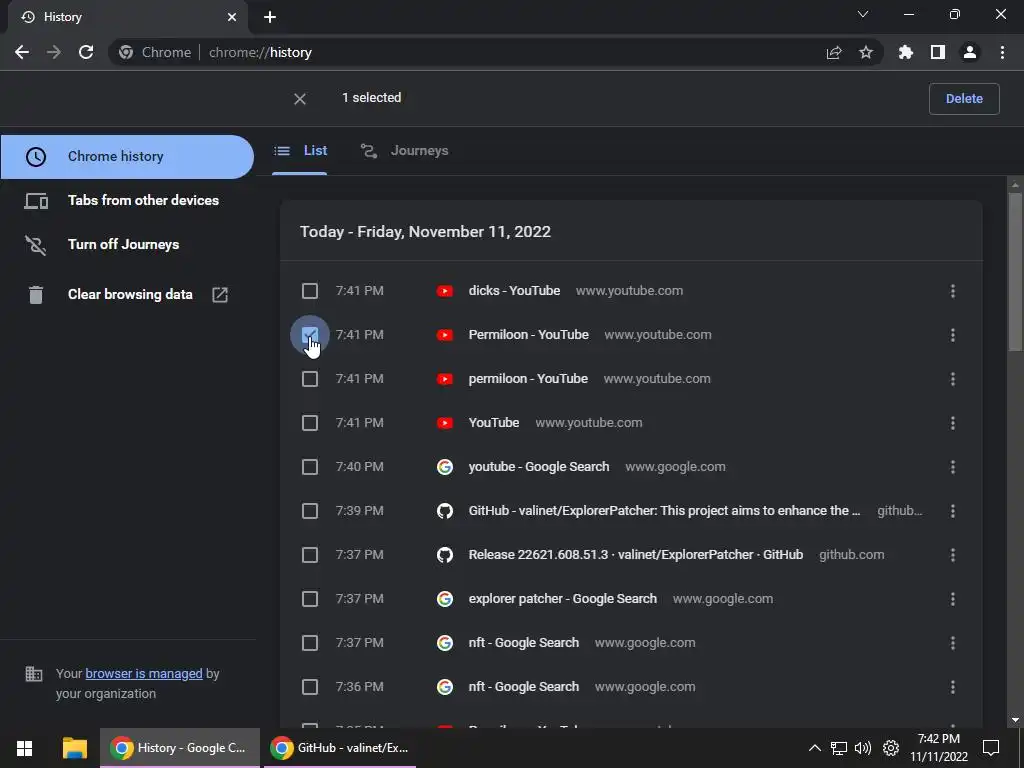The image size is (1024, 768).
Task: Click the external-link icon beside Clear browsing data
Action: point(220,295)
